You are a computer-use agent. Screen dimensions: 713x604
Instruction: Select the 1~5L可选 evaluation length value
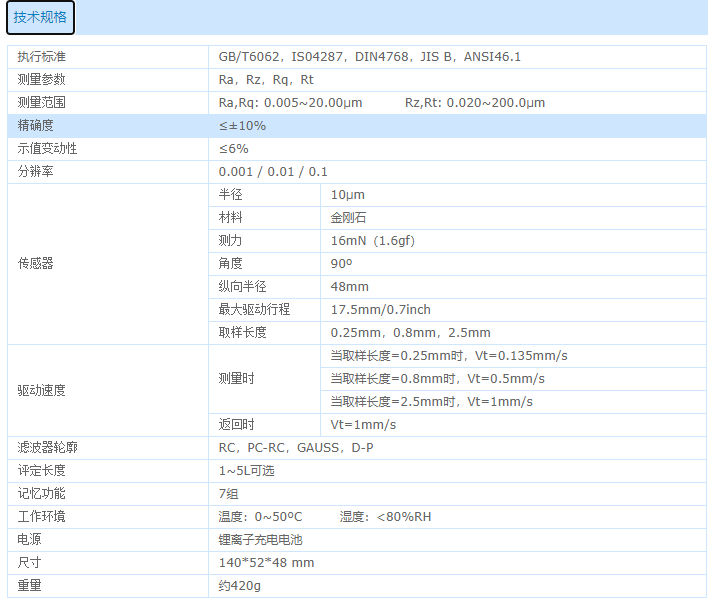tap(246, 471)
